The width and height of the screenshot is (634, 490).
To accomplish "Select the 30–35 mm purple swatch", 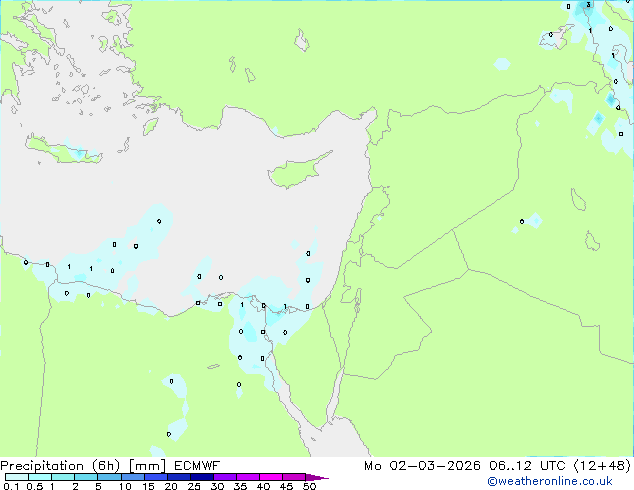I will [224, 477].
